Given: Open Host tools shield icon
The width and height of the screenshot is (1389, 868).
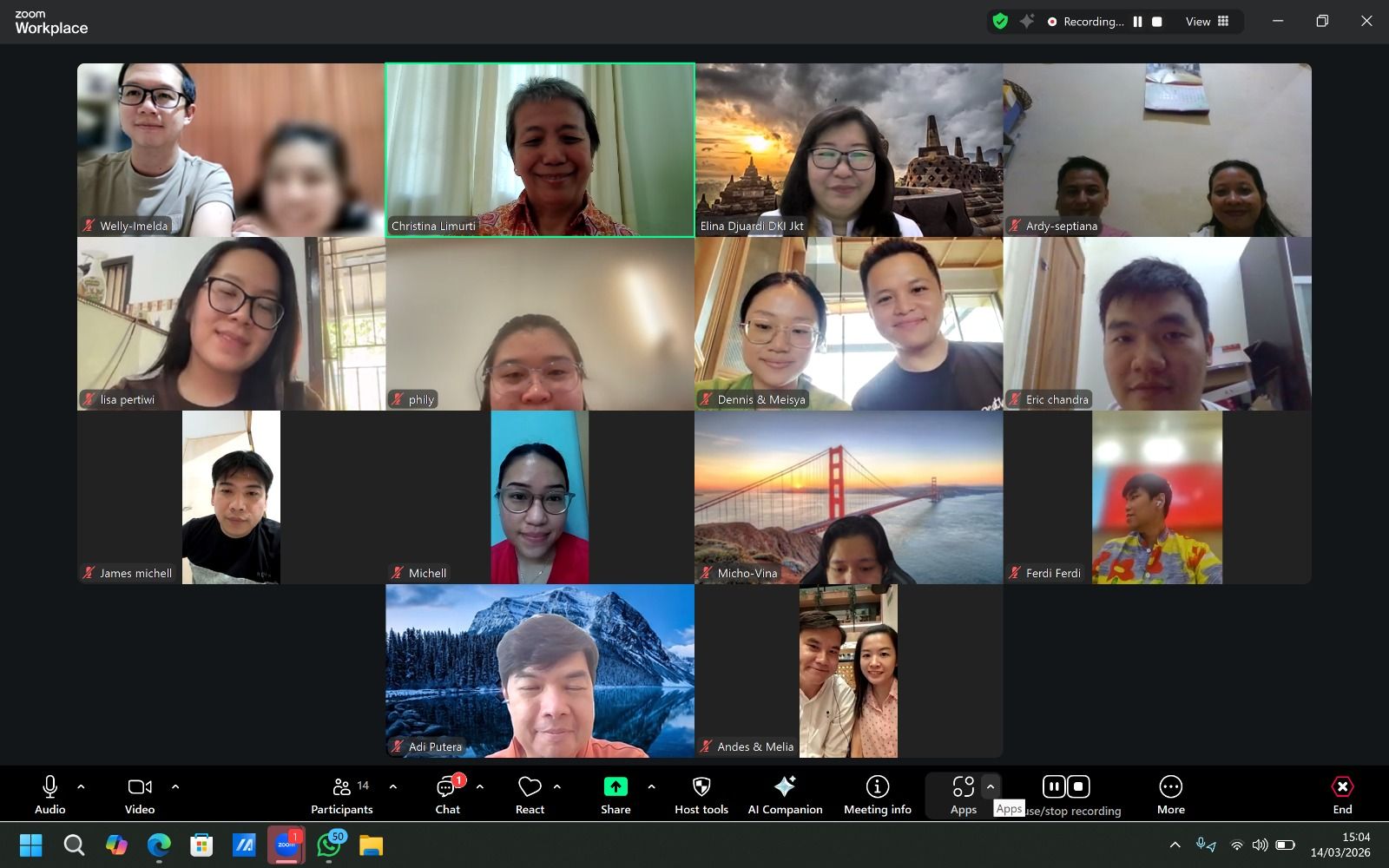Looking at the screenshot, I should point(701,787).
